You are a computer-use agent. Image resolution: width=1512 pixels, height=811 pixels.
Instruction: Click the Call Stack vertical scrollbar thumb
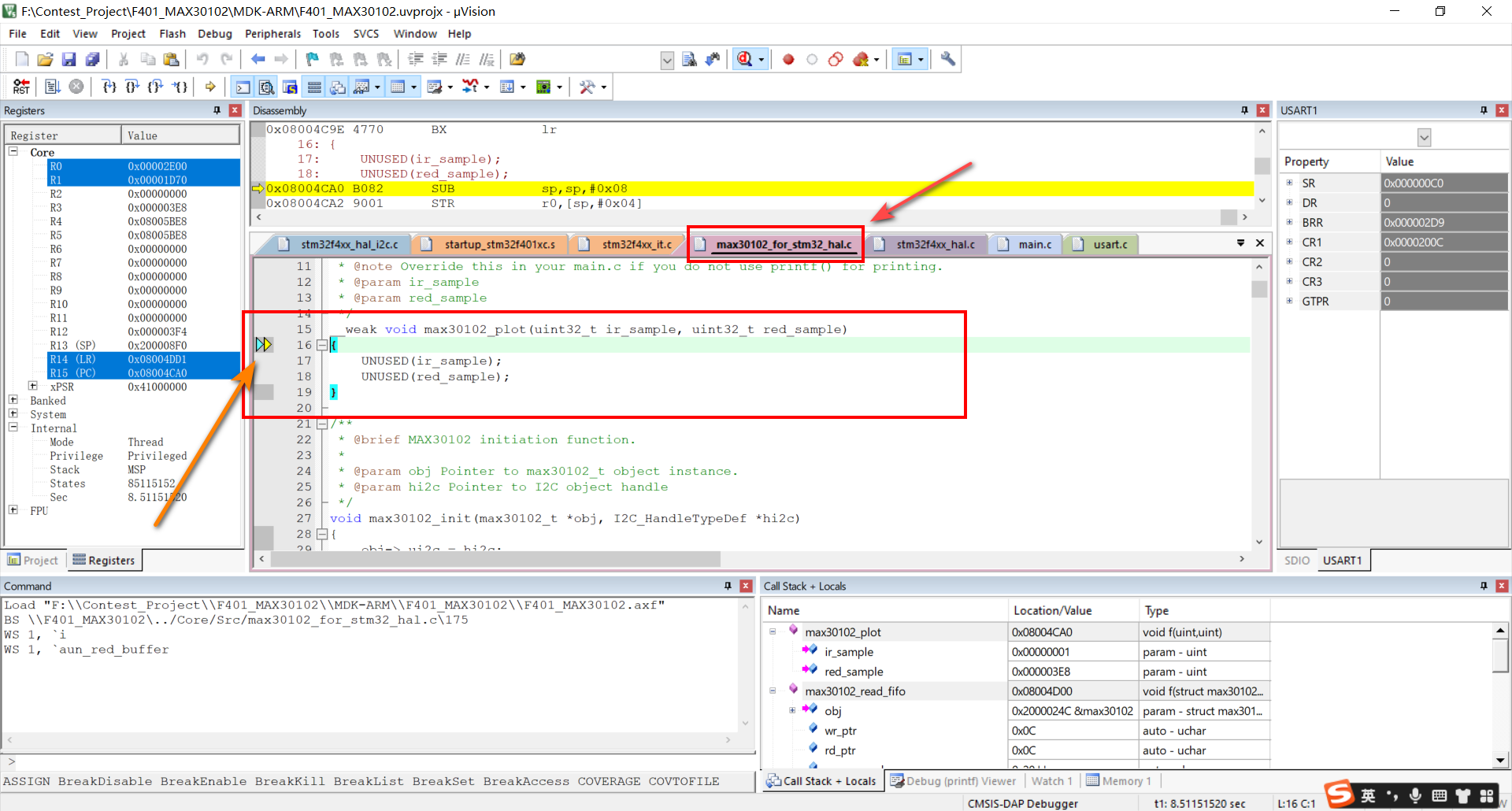tap(1500, 655)
